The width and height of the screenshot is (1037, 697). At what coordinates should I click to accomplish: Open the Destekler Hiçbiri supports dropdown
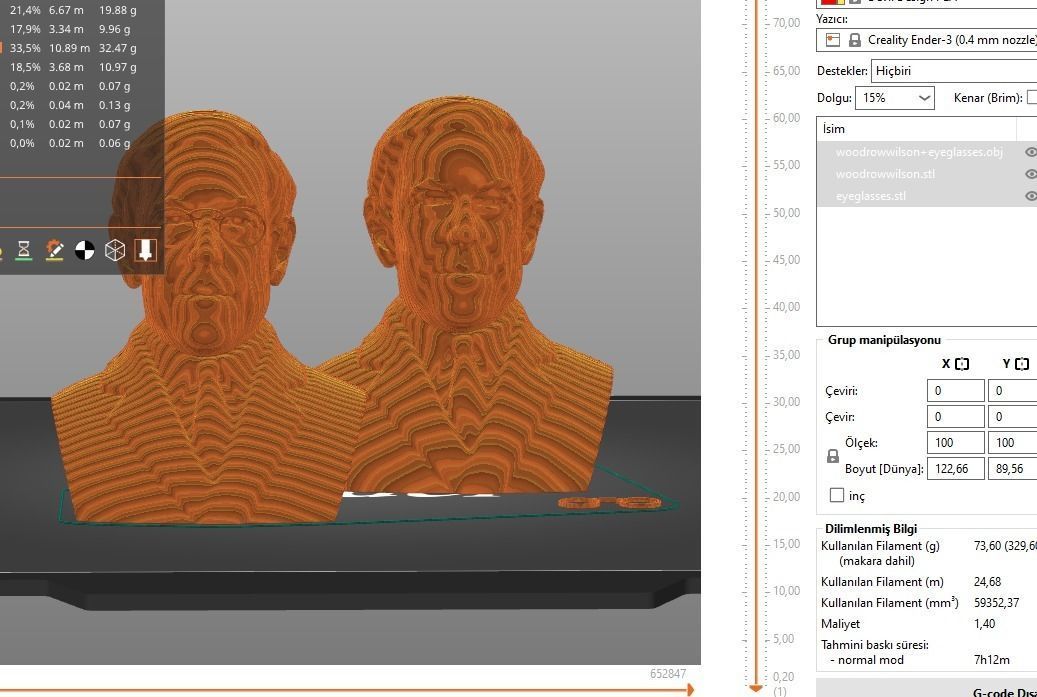954,71
